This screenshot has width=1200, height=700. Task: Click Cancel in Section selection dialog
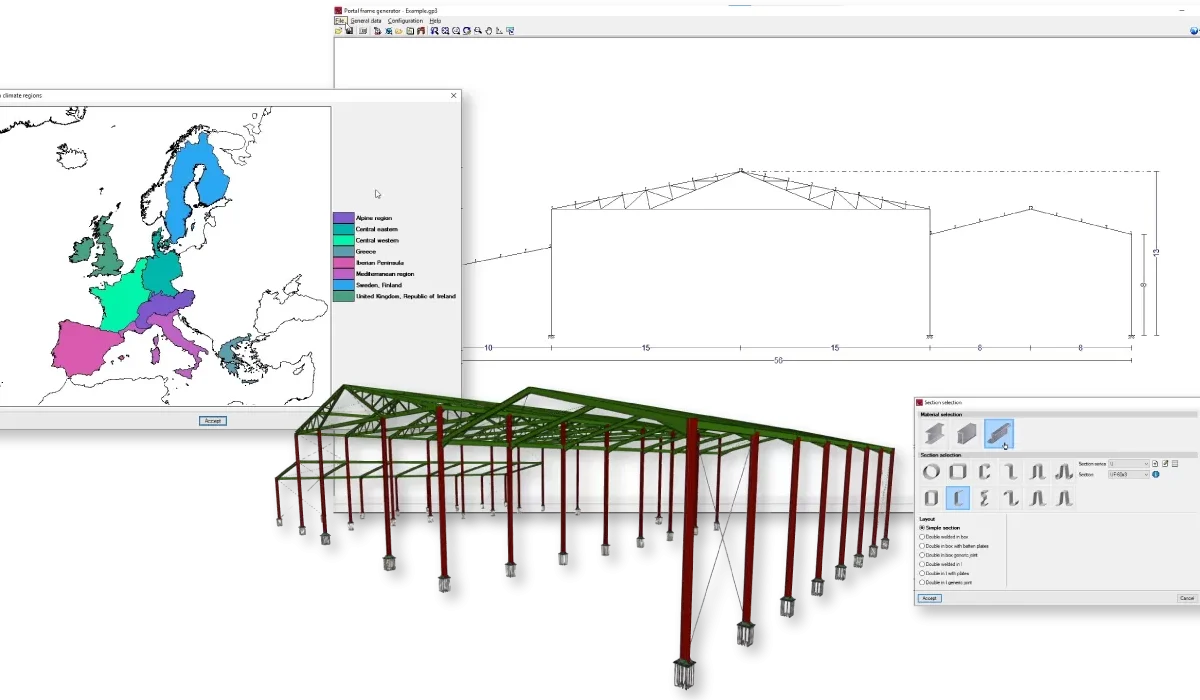click(x=1187, y=598)
